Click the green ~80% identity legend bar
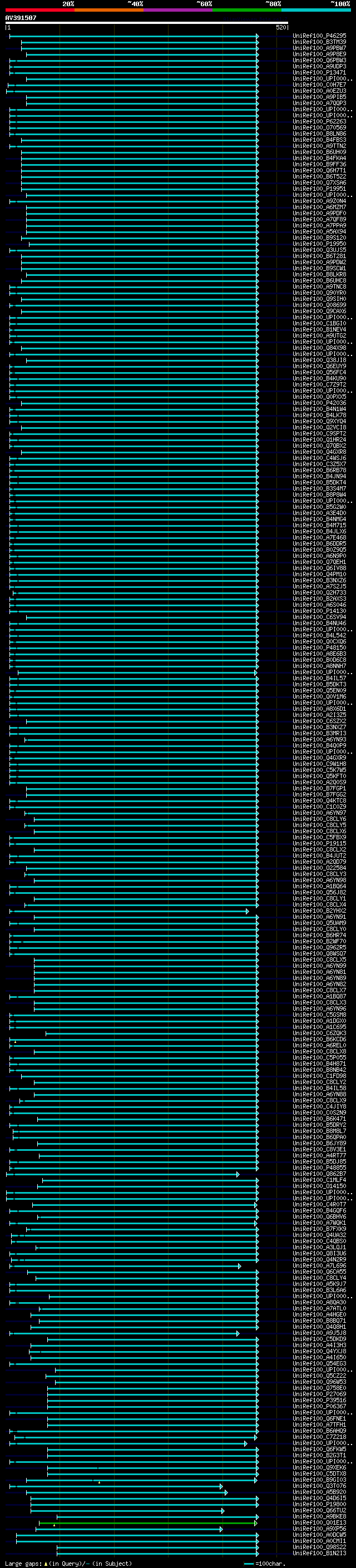 point(247,11)
